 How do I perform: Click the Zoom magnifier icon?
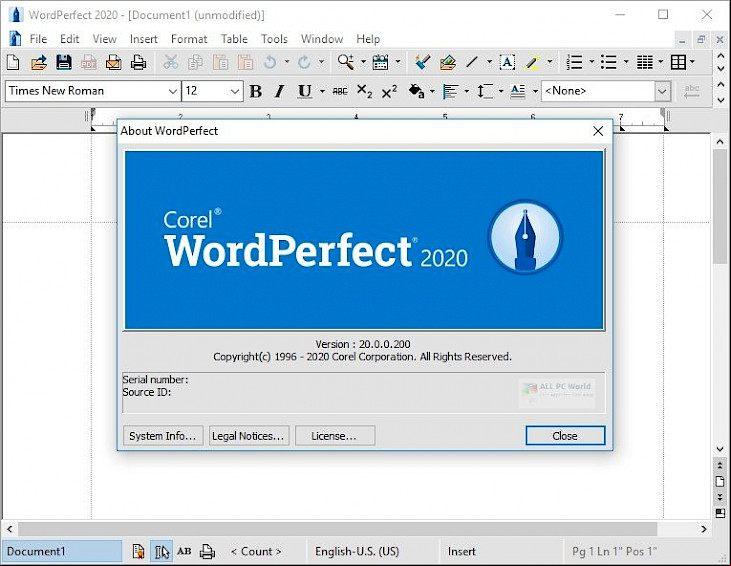(346, 62)
